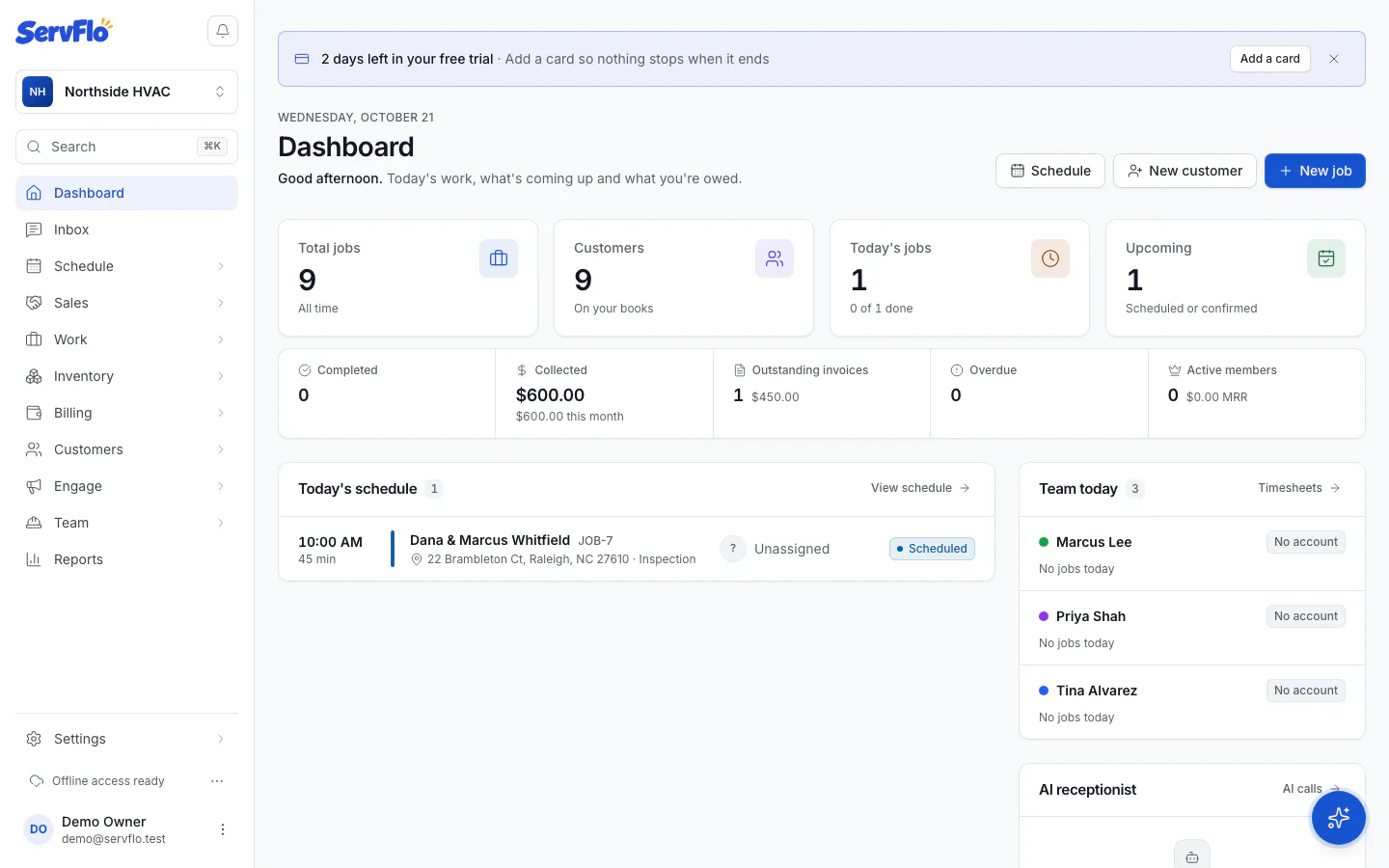The image size is (1389, 868).
Task: Click the Settings gear icon
Action: [34, 739]
